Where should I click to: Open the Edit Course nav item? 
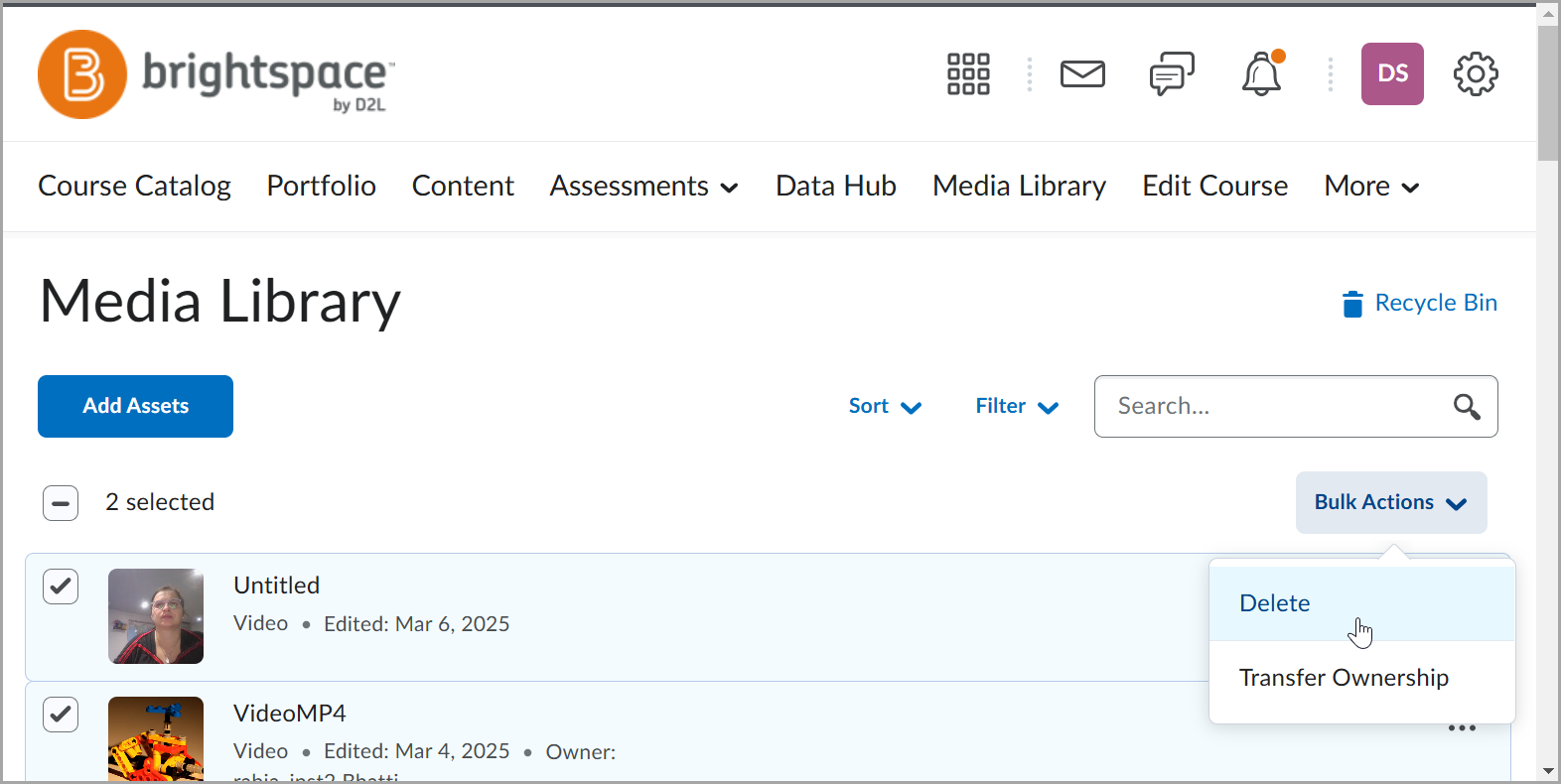point(1214,187)
